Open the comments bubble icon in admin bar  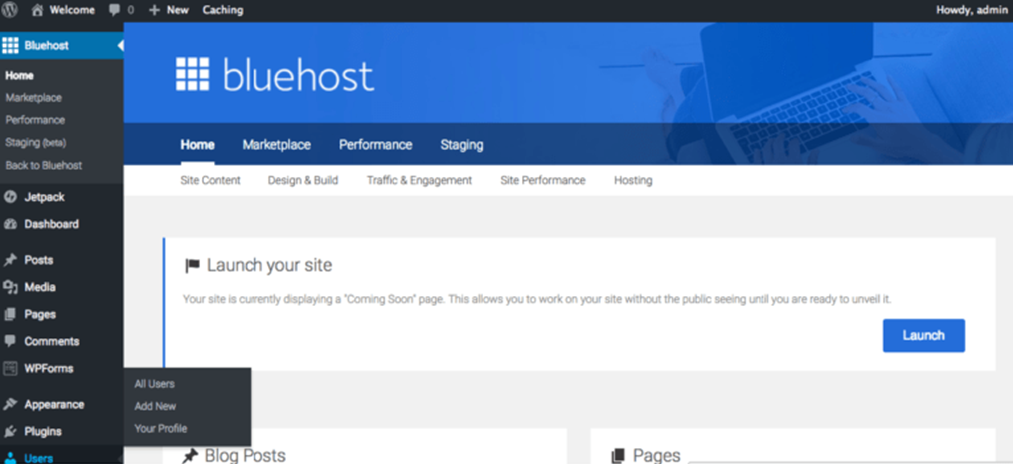coord(114,10)
